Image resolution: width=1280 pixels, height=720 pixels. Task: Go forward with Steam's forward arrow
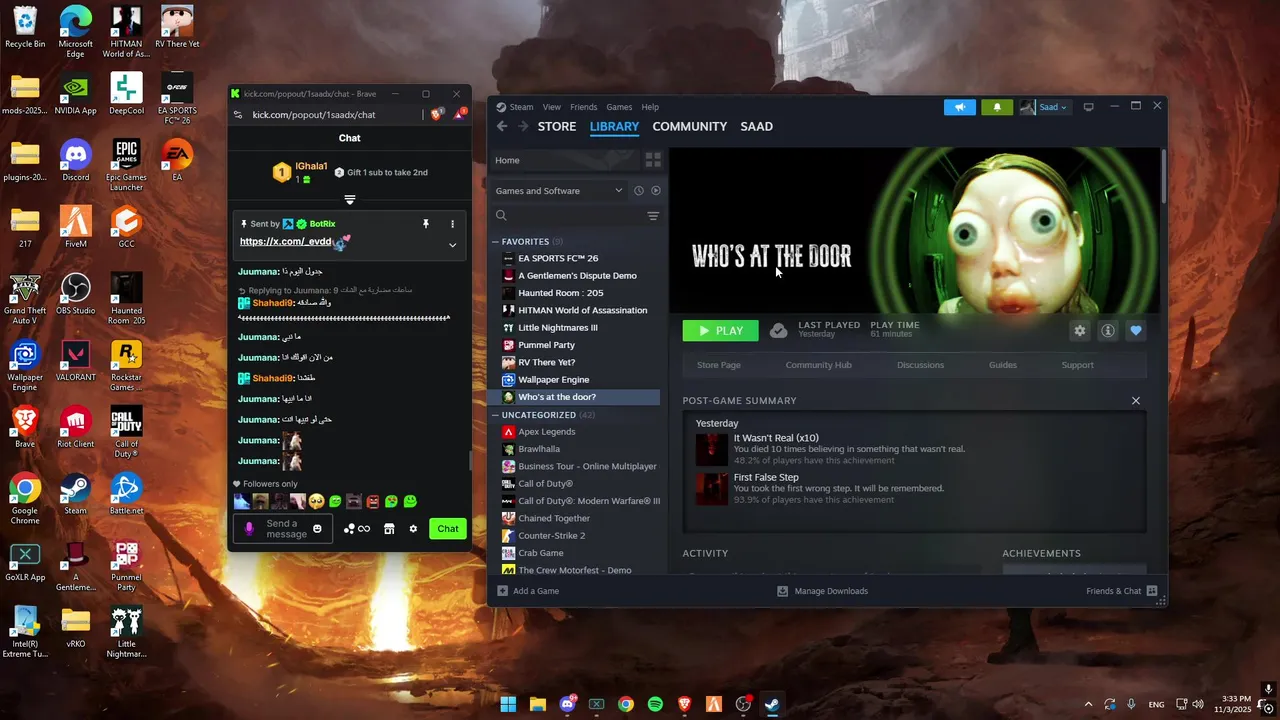click(523, 126)
